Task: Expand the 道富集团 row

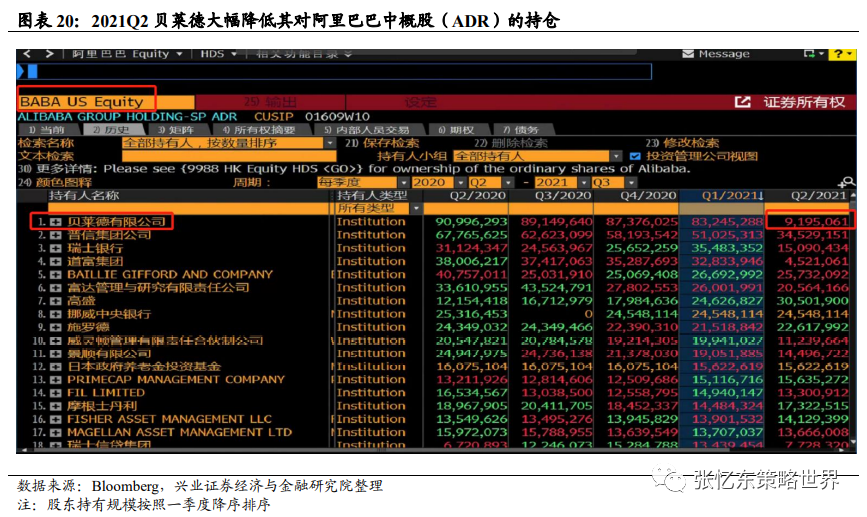Action: (x=55, y=262)
